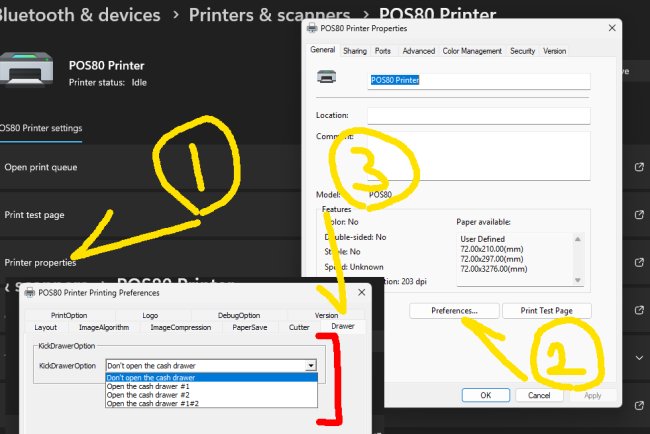Navigate to Bluetooth & devices breadcrumb

[x=79, y=15]
